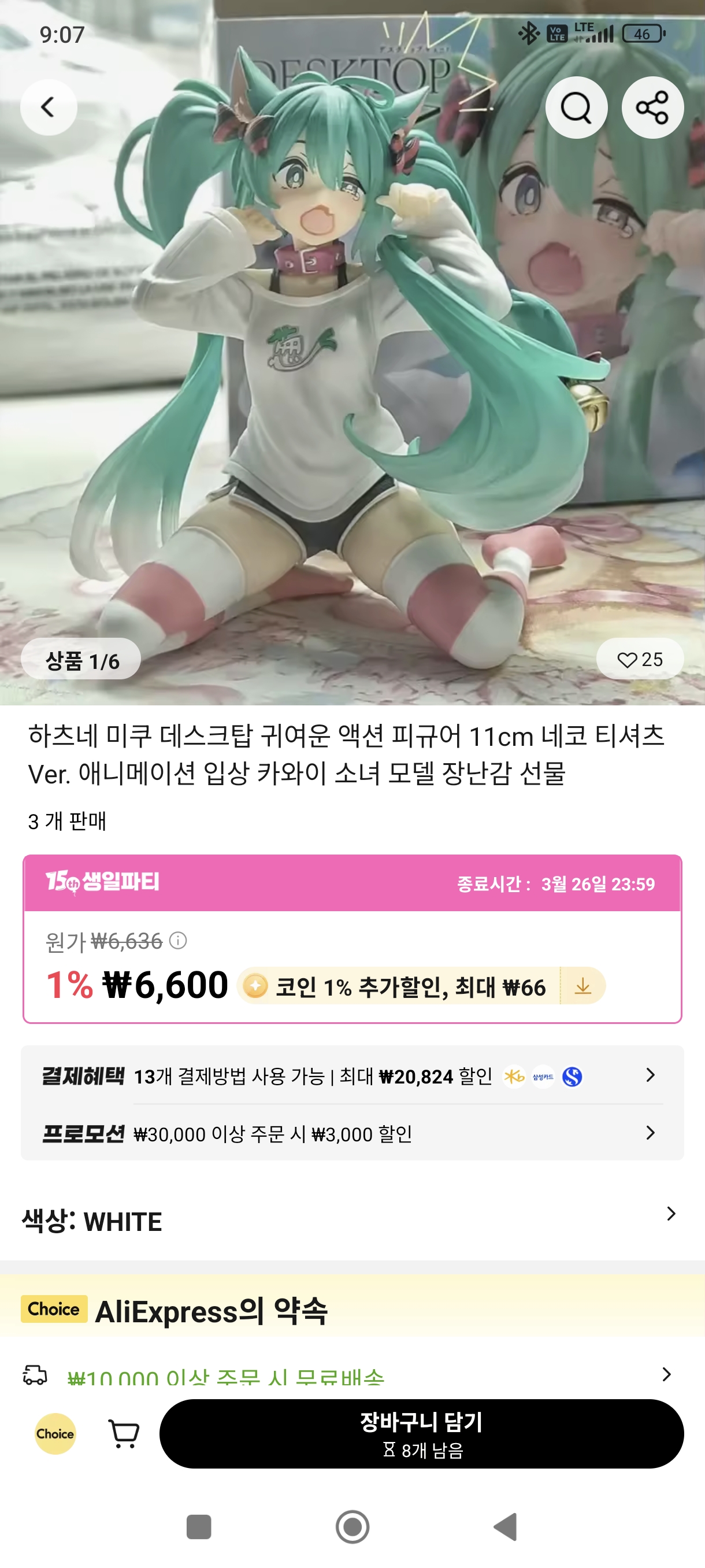Tap the back arrow button

49,107
